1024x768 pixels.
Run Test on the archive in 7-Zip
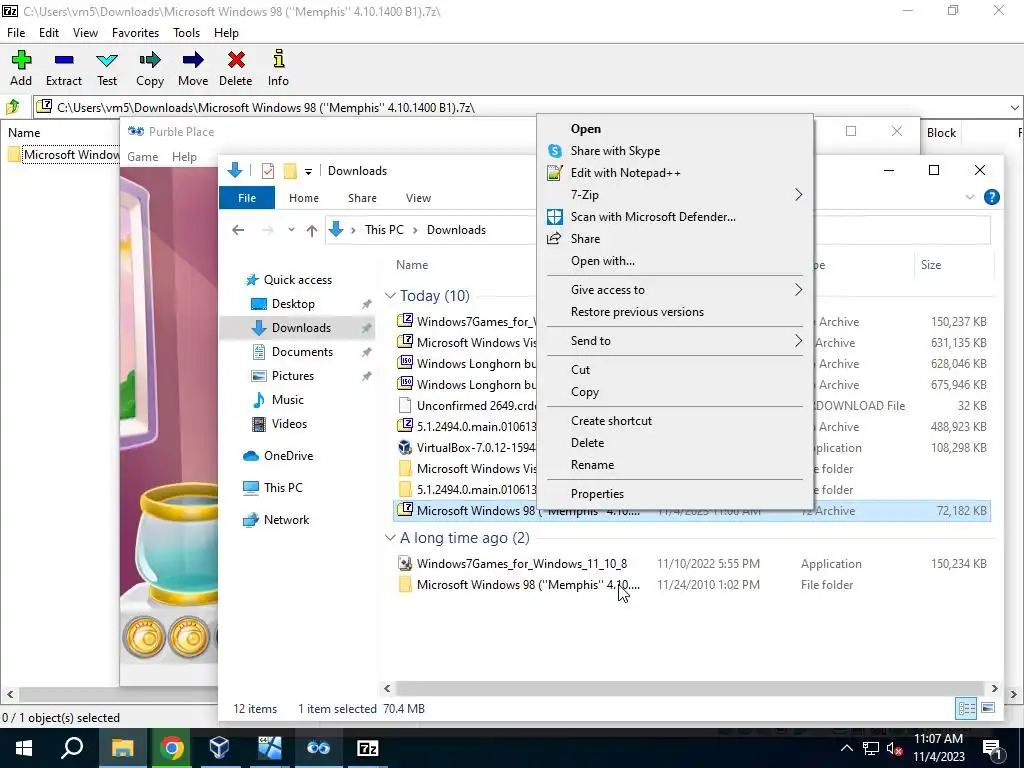[x=107, y=68]
